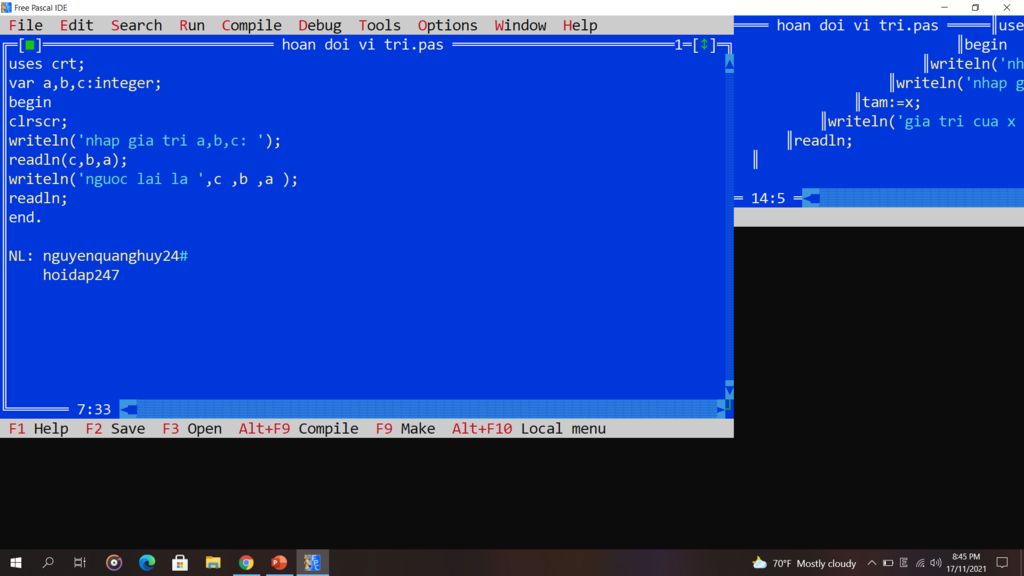This screenshot has height=576, width=1024.
Task: Click the 'readln(c,b,a);' line
Action: [68, 160]
